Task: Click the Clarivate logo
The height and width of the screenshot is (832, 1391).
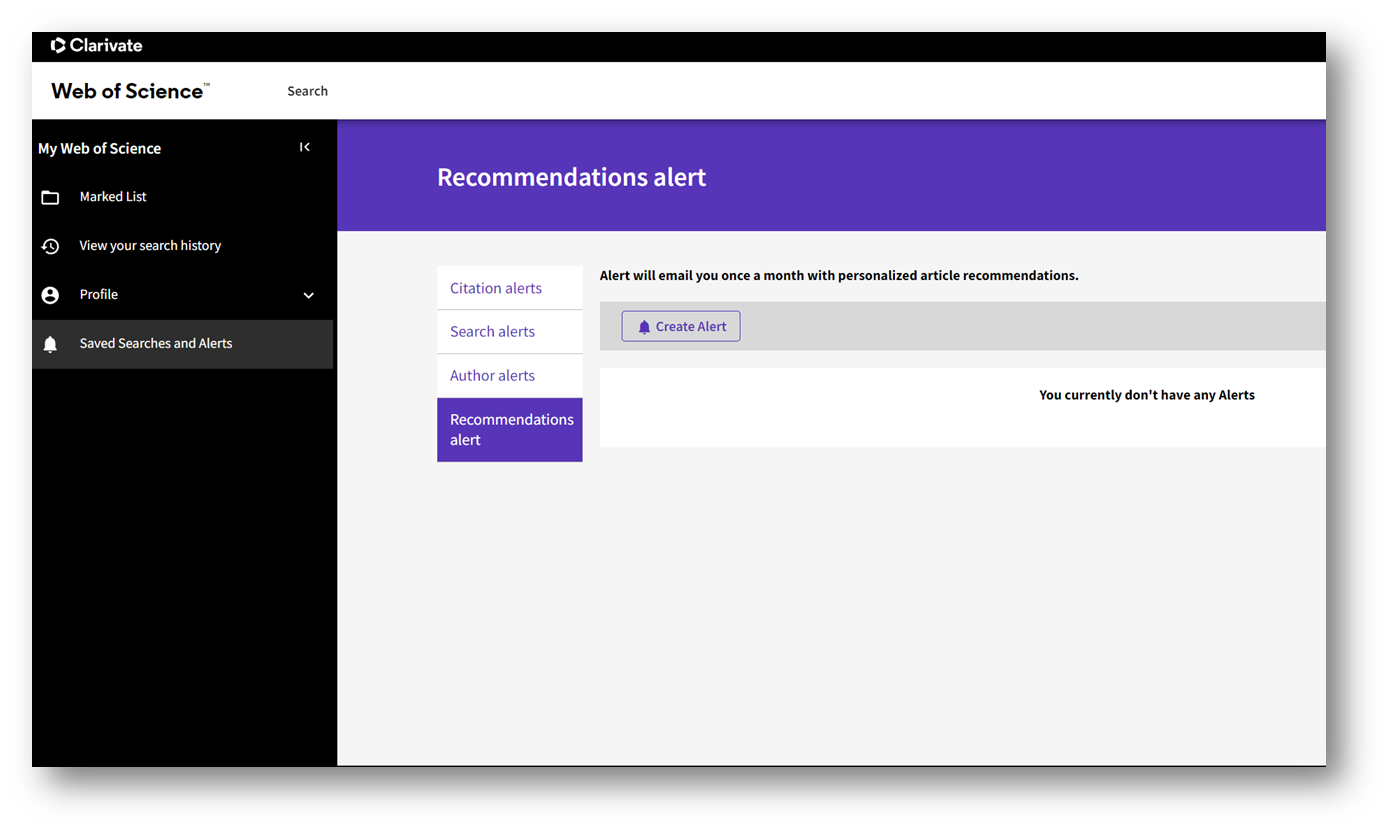Action: click(97, 45)
